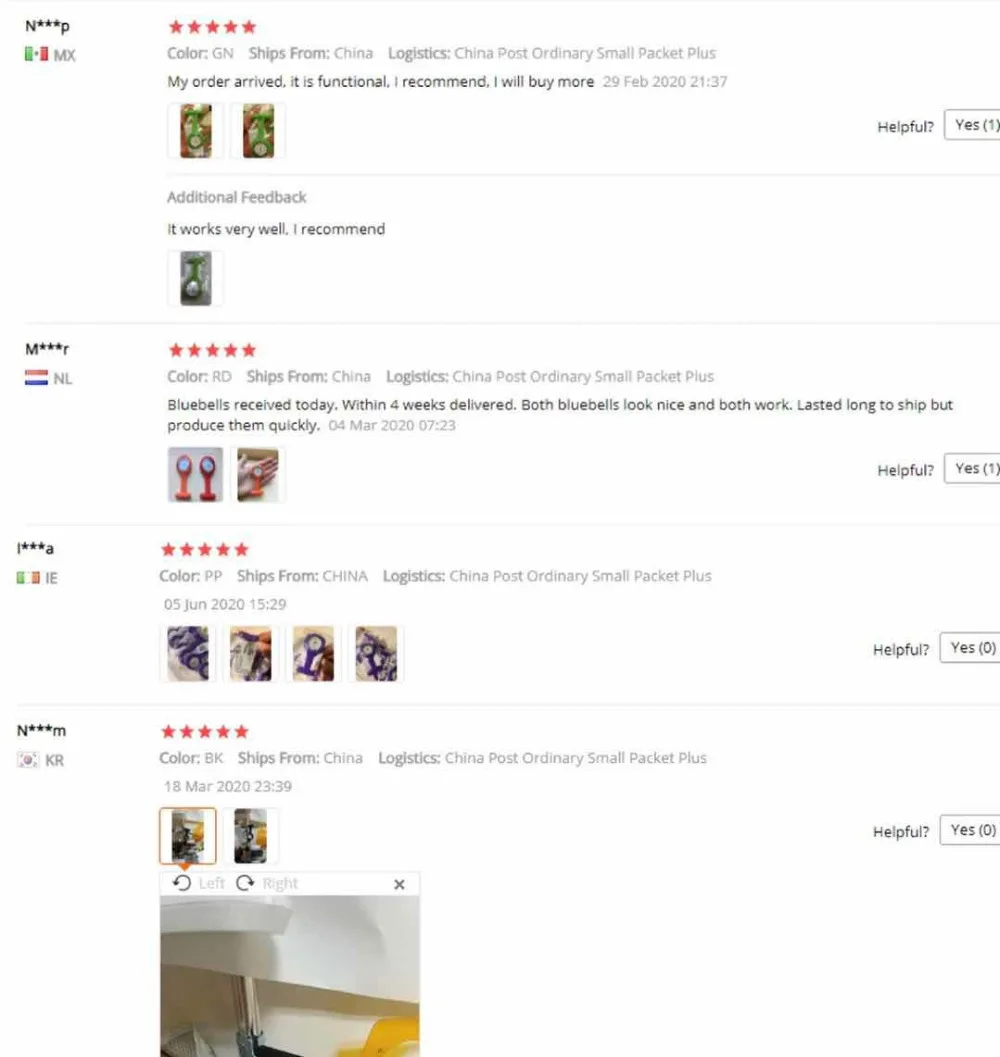Open second green watch photo thumbnail

click(258, 131)
